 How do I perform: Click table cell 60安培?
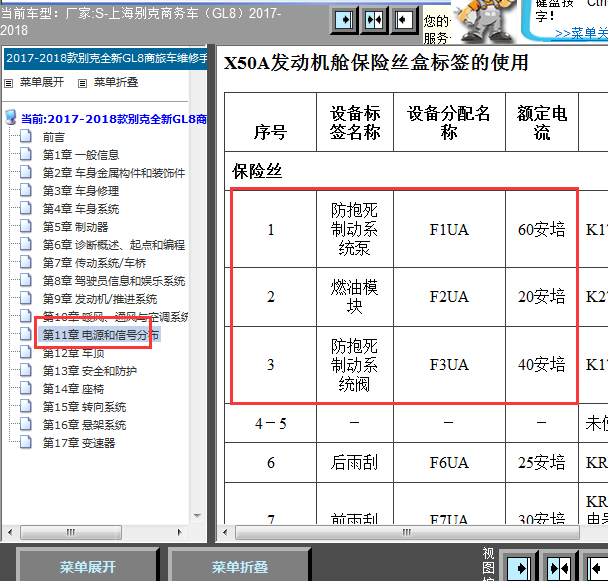pos(542,230)
